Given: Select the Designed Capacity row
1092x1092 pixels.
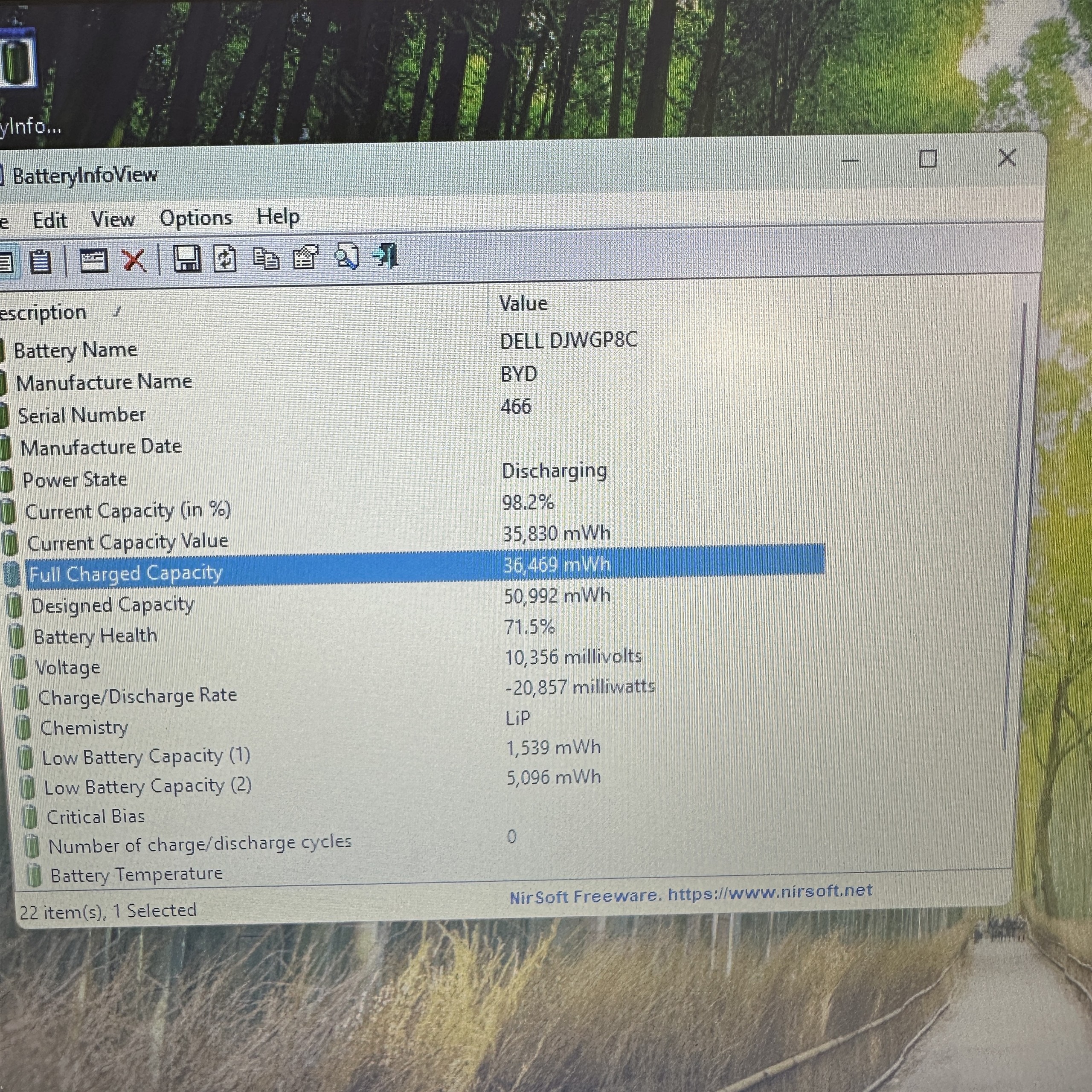Looking at the screenshot, I should point(113,605).
